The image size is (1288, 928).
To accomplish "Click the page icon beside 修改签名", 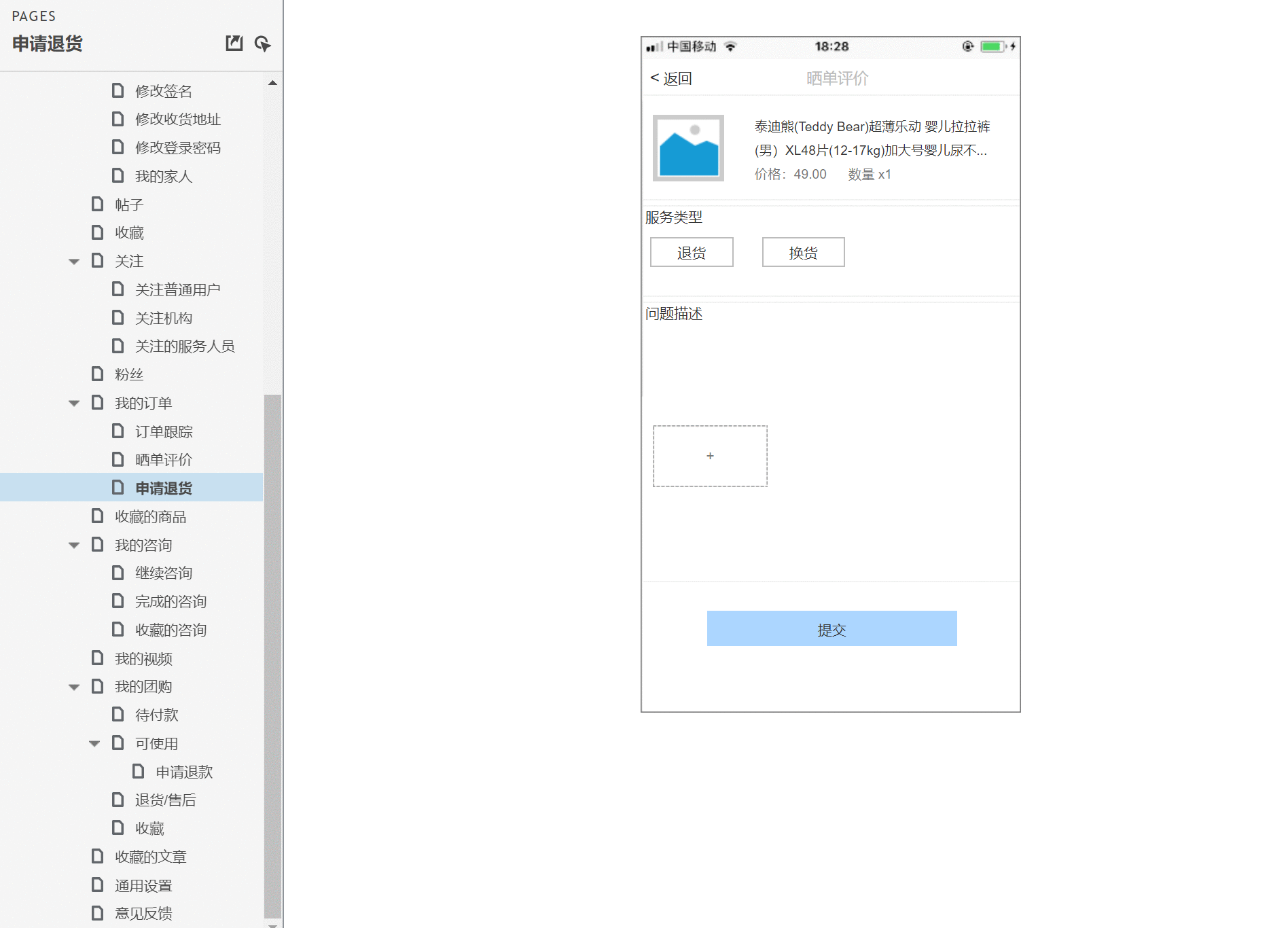I will [x=118, y=90].
